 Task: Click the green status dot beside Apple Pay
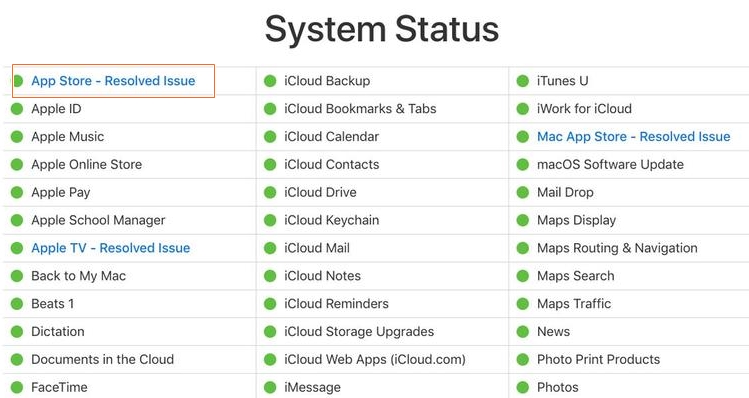click(17, 192)
